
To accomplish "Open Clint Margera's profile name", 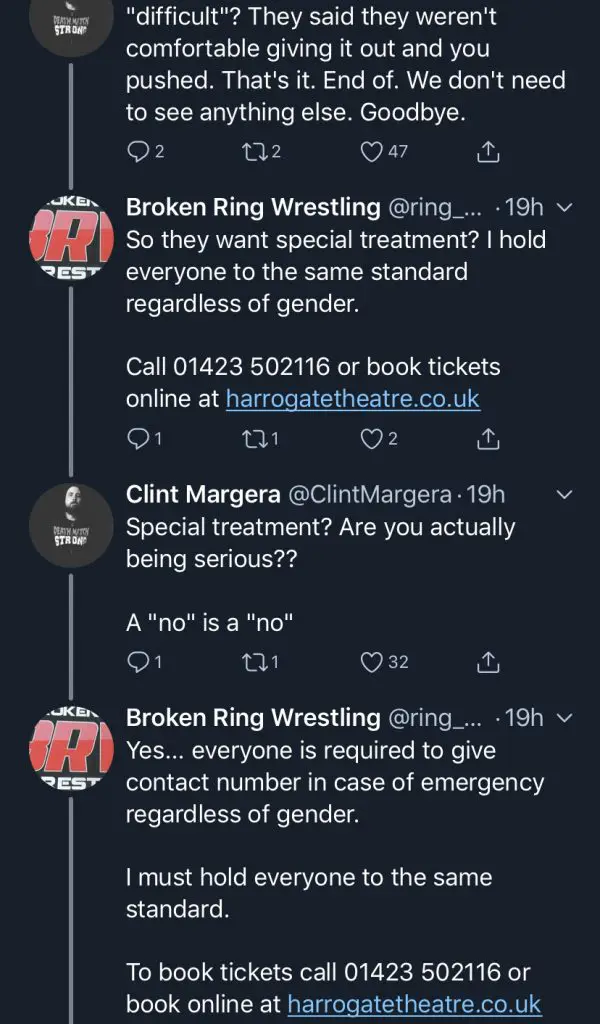I will click(204, 494).
